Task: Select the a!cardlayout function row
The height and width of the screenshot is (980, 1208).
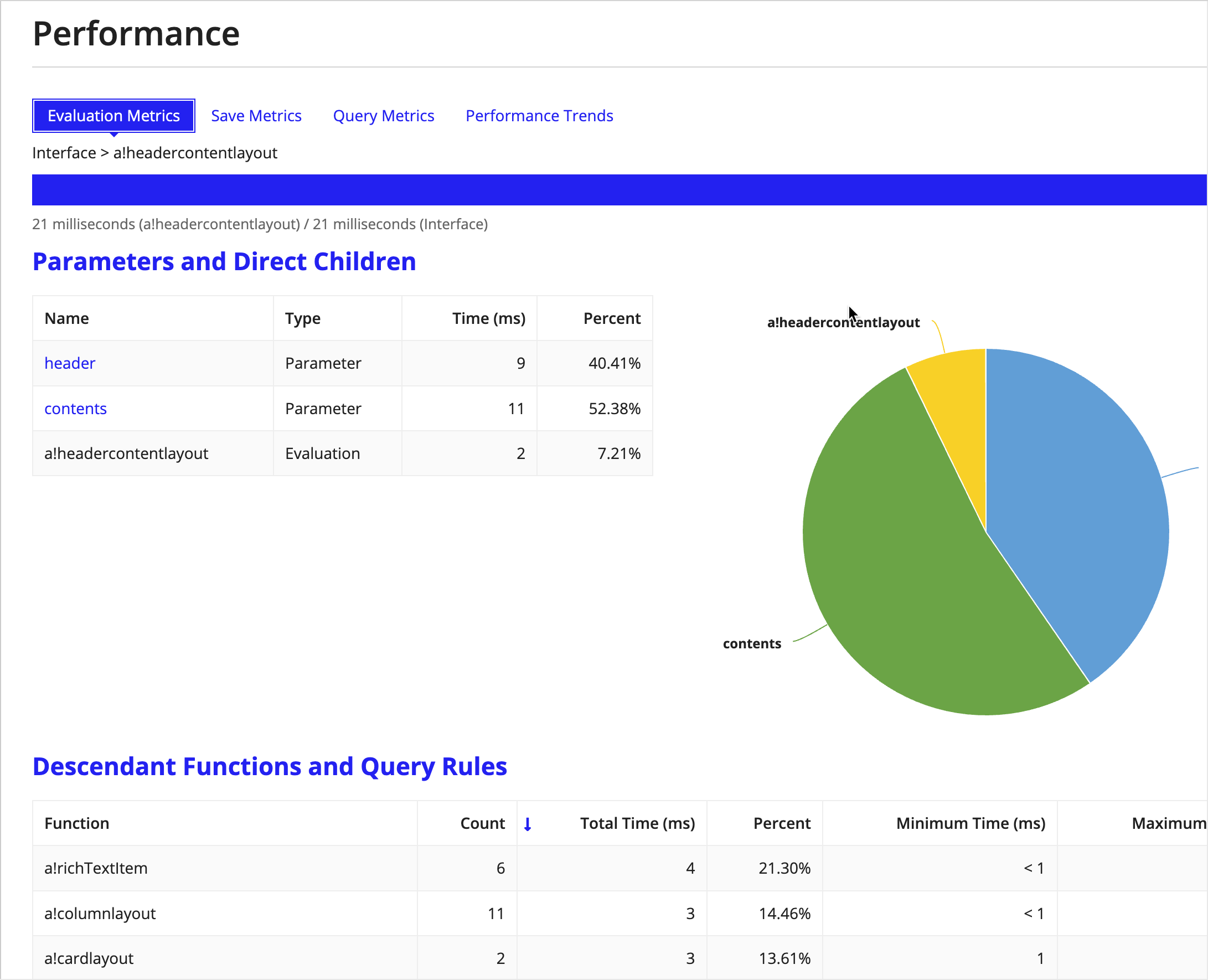Action: coord(620,957)
